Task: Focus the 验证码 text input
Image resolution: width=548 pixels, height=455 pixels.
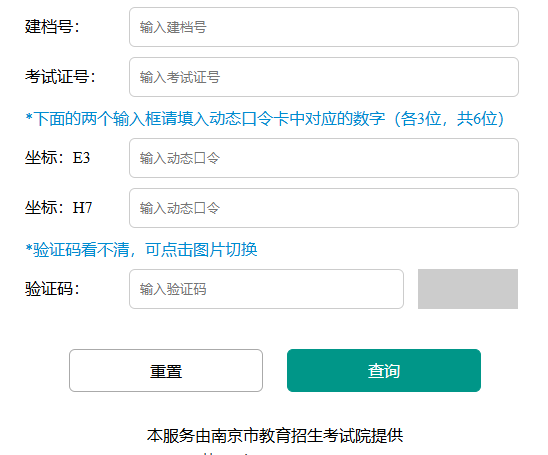Action: [266, 289]
